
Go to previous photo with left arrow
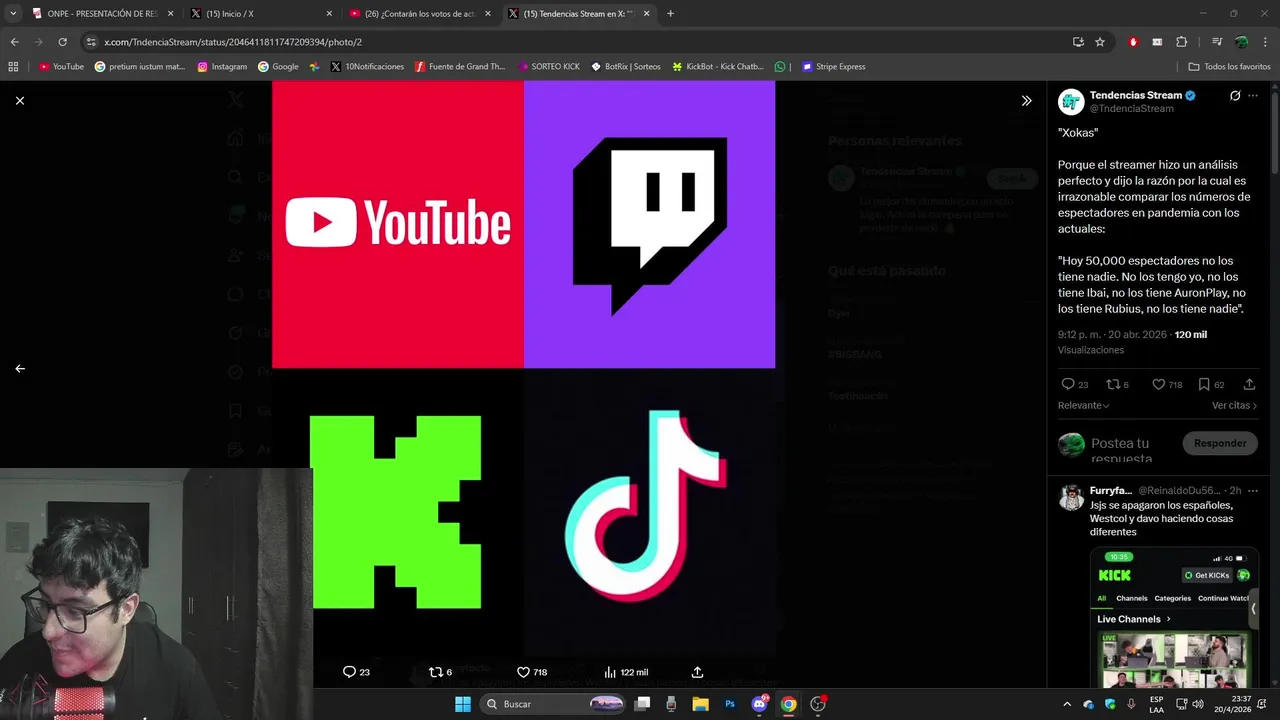(20, 368)
